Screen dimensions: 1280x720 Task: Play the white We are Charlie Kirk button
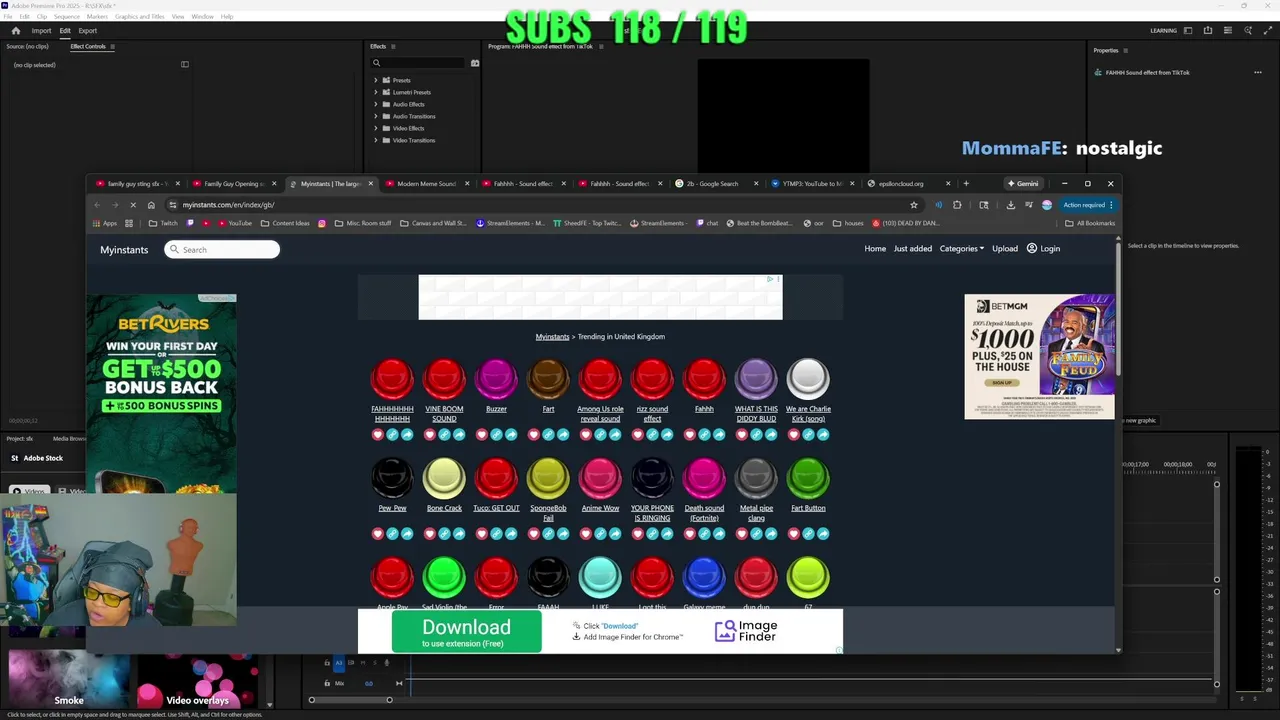pos(808,379)
